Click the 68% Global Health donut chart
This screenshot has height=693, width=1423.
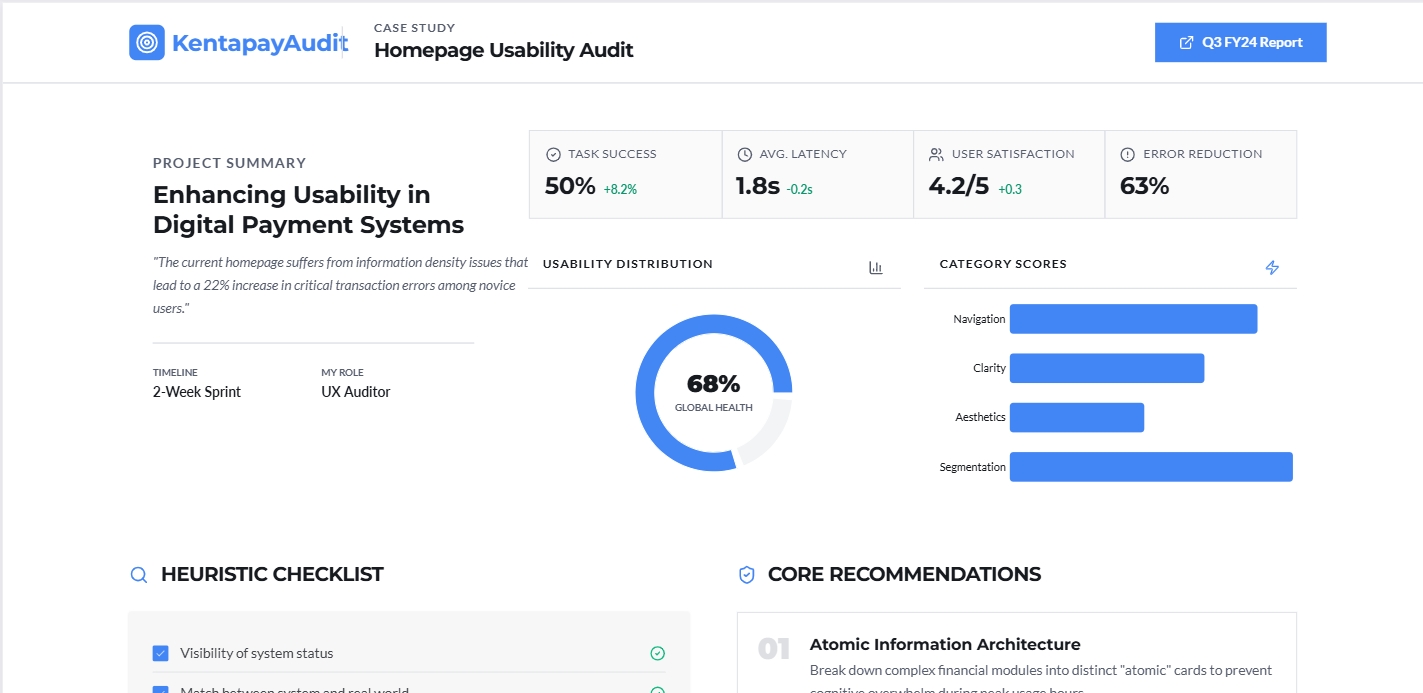[x=714, y=393]
